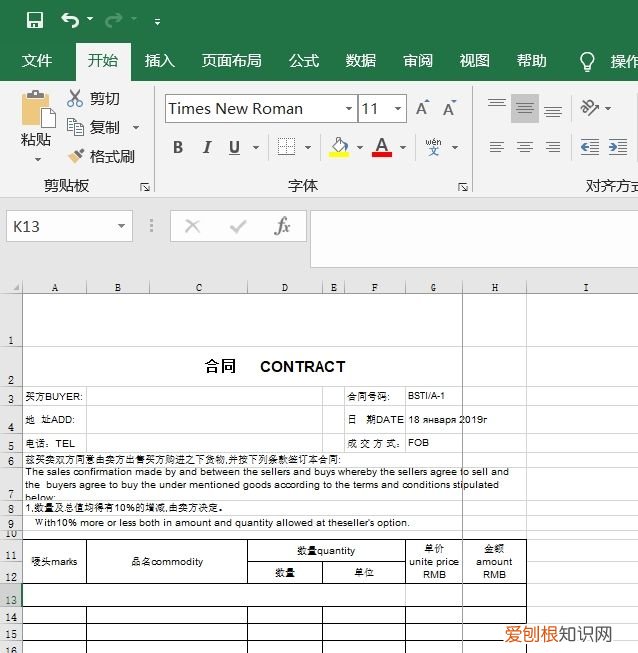Switch to the 数据 ribbon tab
This screenshot has width=638, height=653.
tap(361, 61)
